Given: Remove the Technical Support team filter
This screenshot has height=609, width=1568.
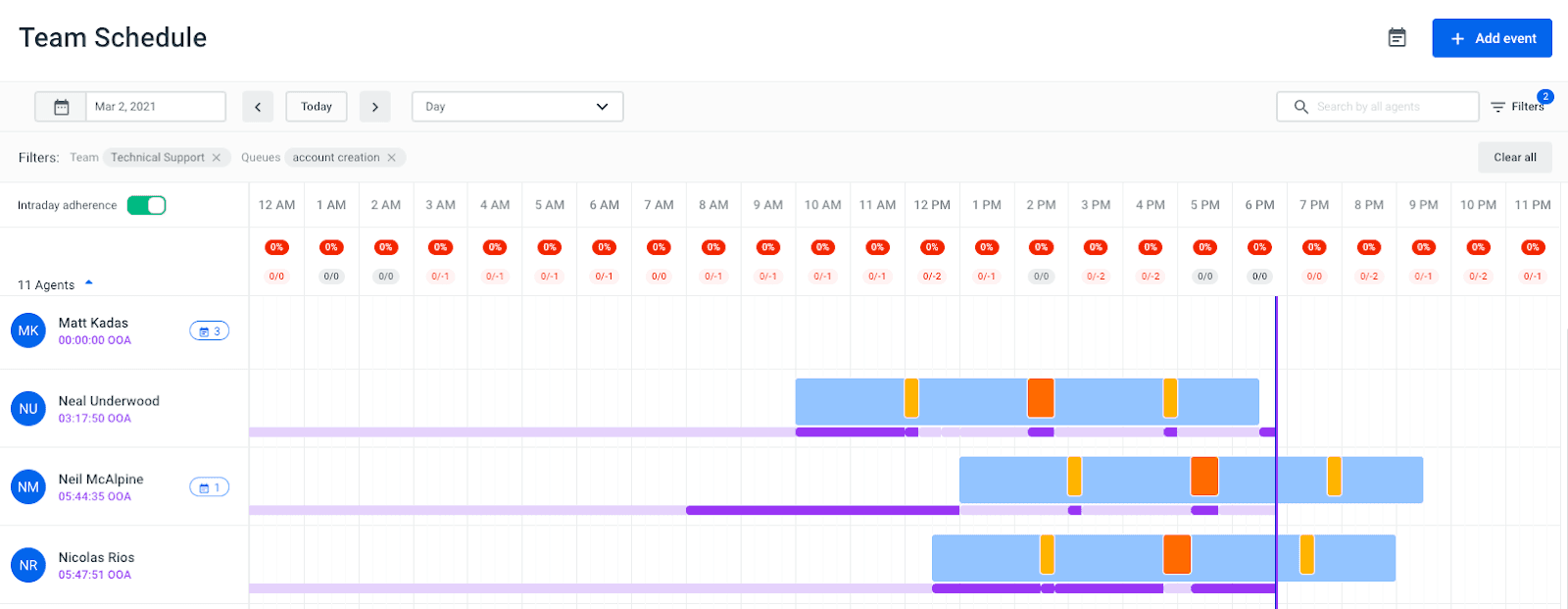Looking at the screenshot, I should pos(217,158).
